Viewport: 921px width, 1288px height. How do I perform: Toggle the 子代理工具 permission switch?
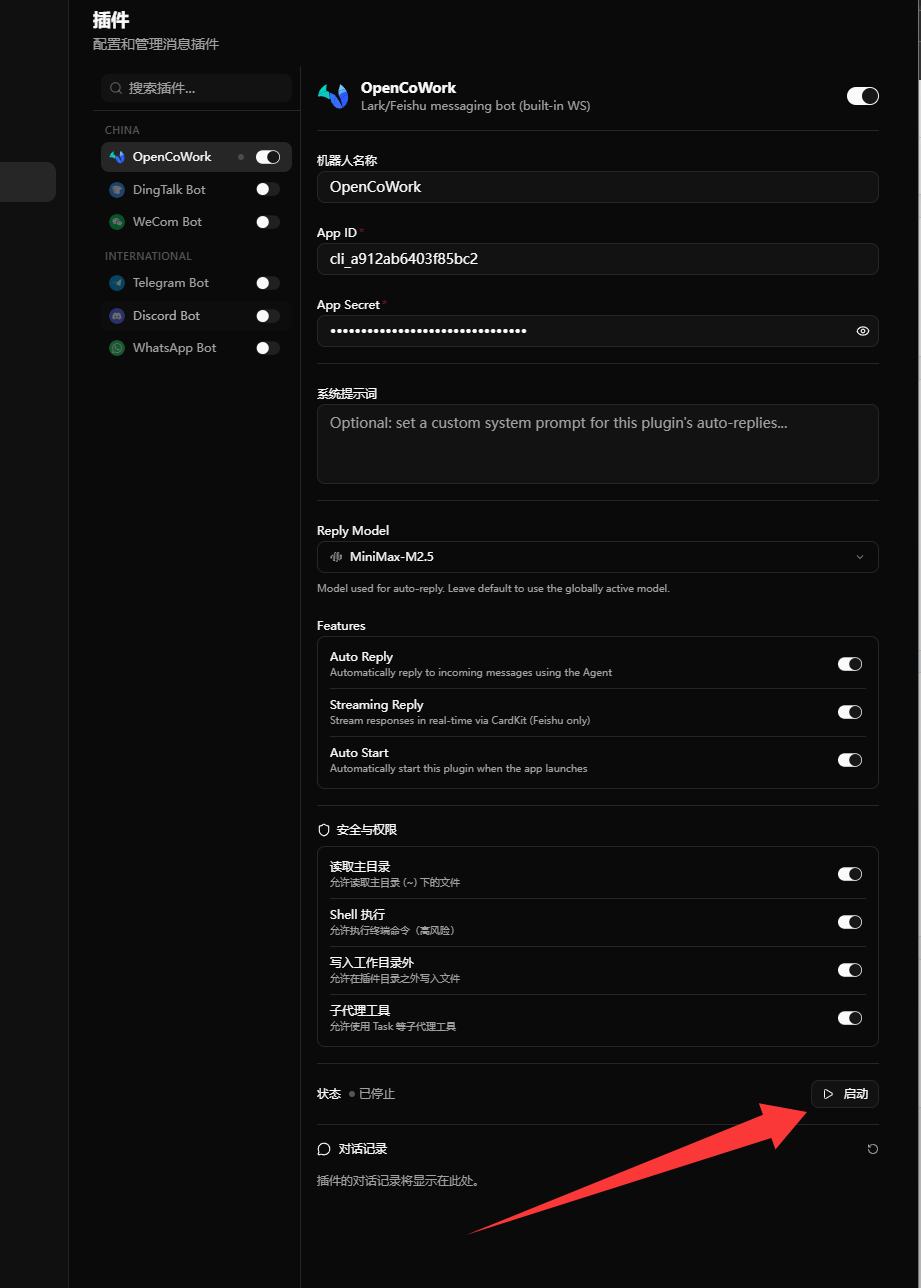[x=850, y=1018]
